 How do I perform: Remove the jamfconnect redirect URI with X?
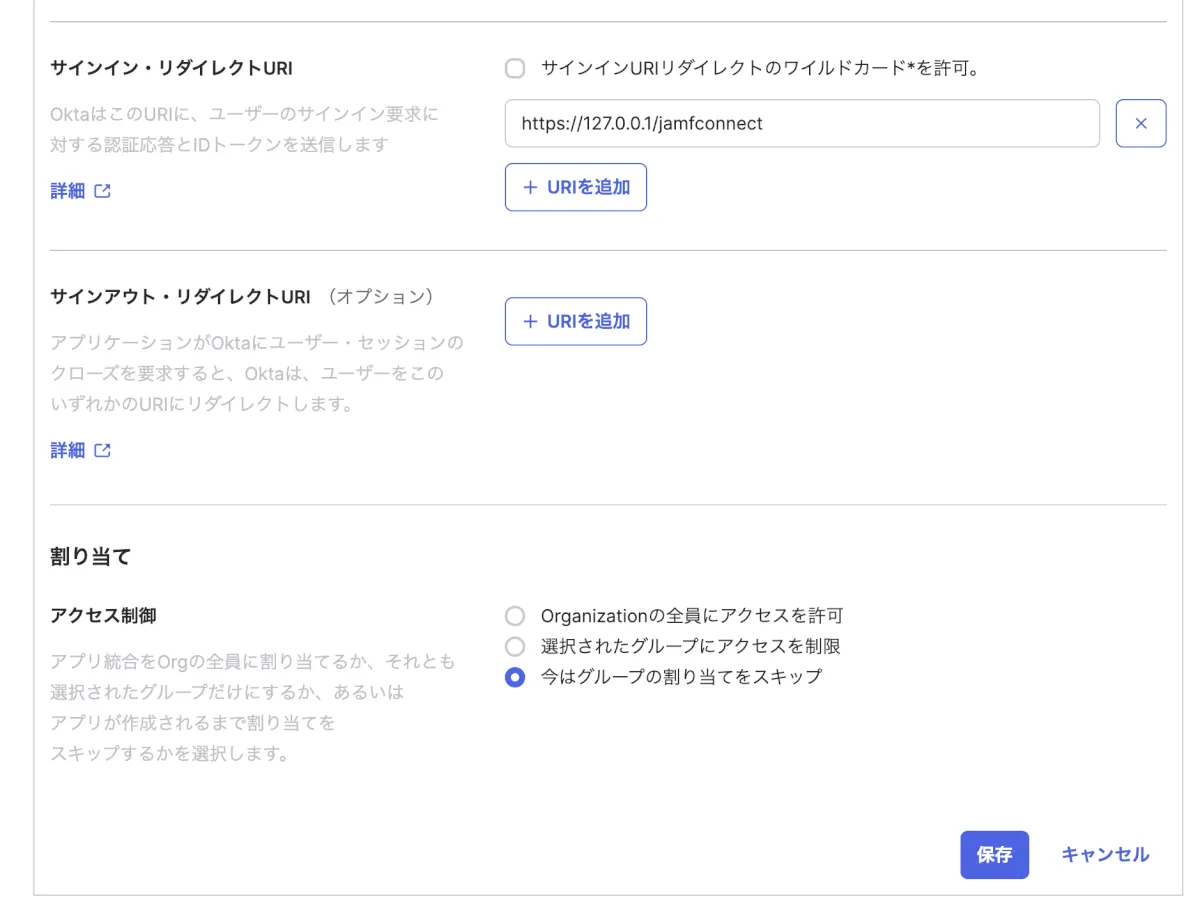point(1140,124)
